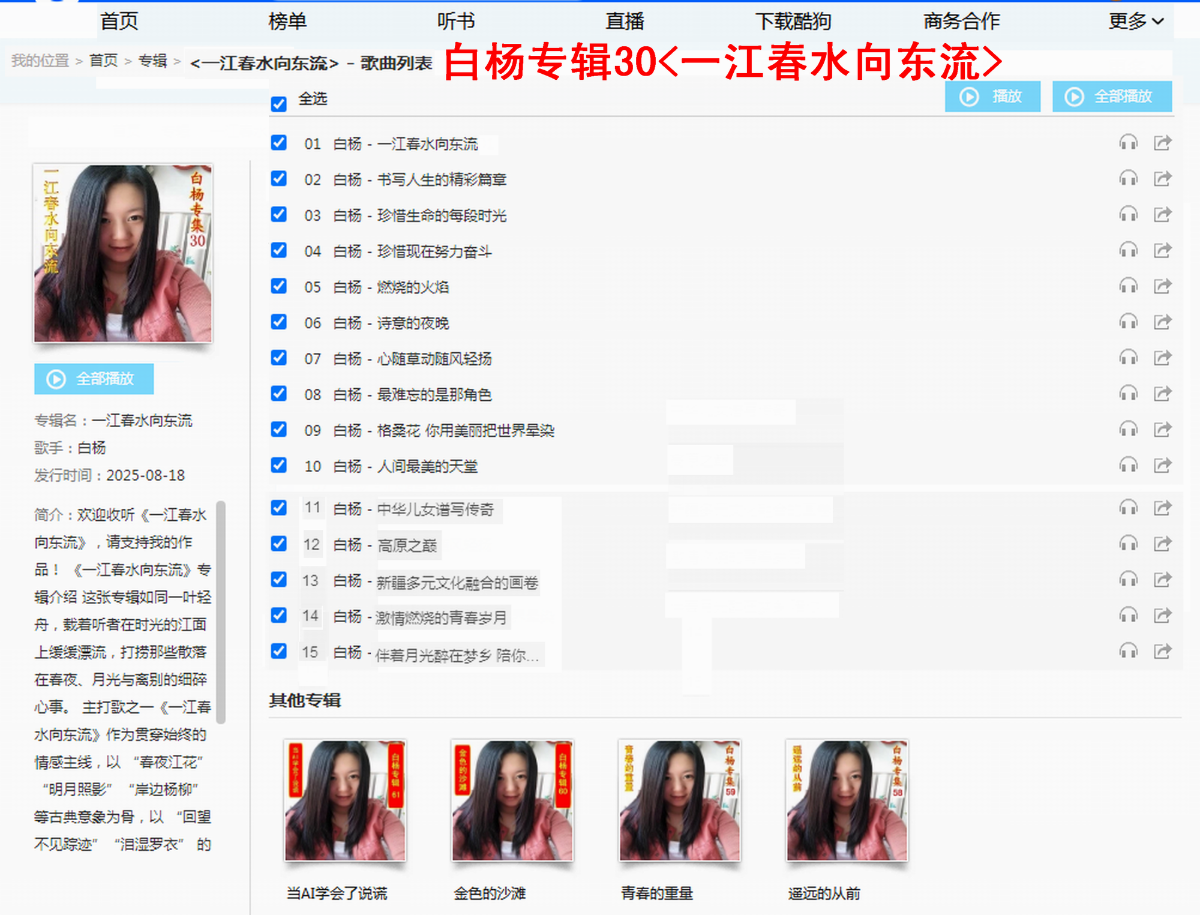Share song 激情燃烧的青春岁月

(1162, 616)
